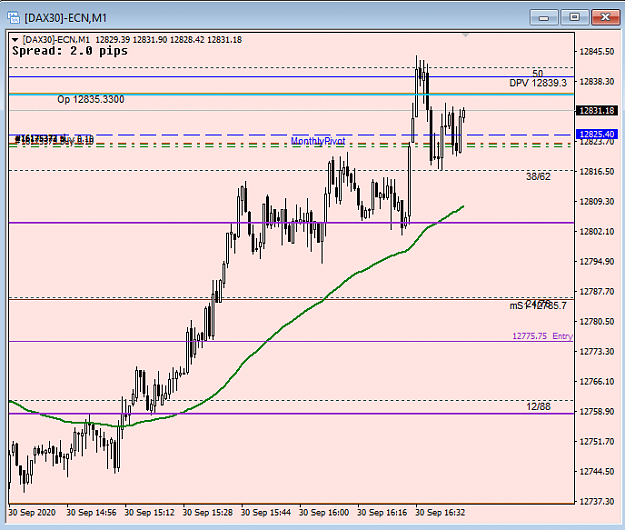Close the DAX30 chart window

[x=605, y=18]
